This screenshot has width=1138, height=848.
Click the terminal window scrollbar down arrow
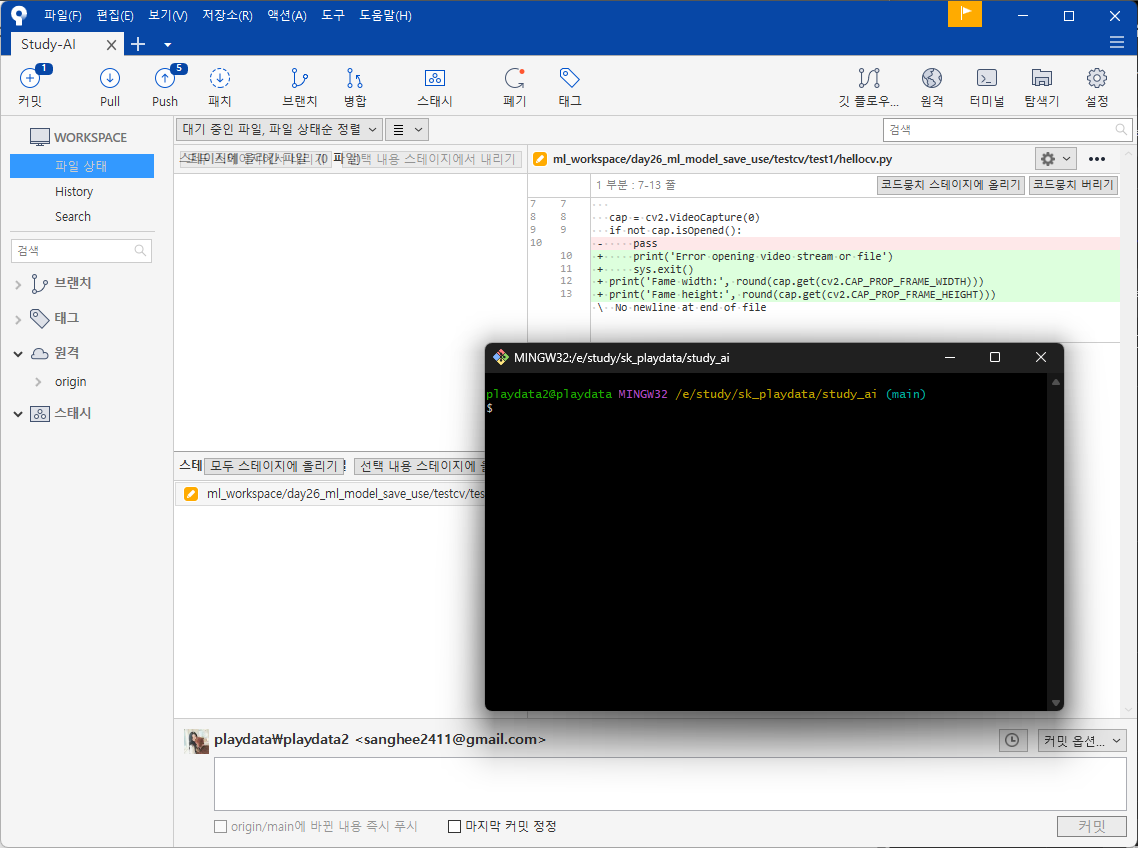click(1056, 703)
